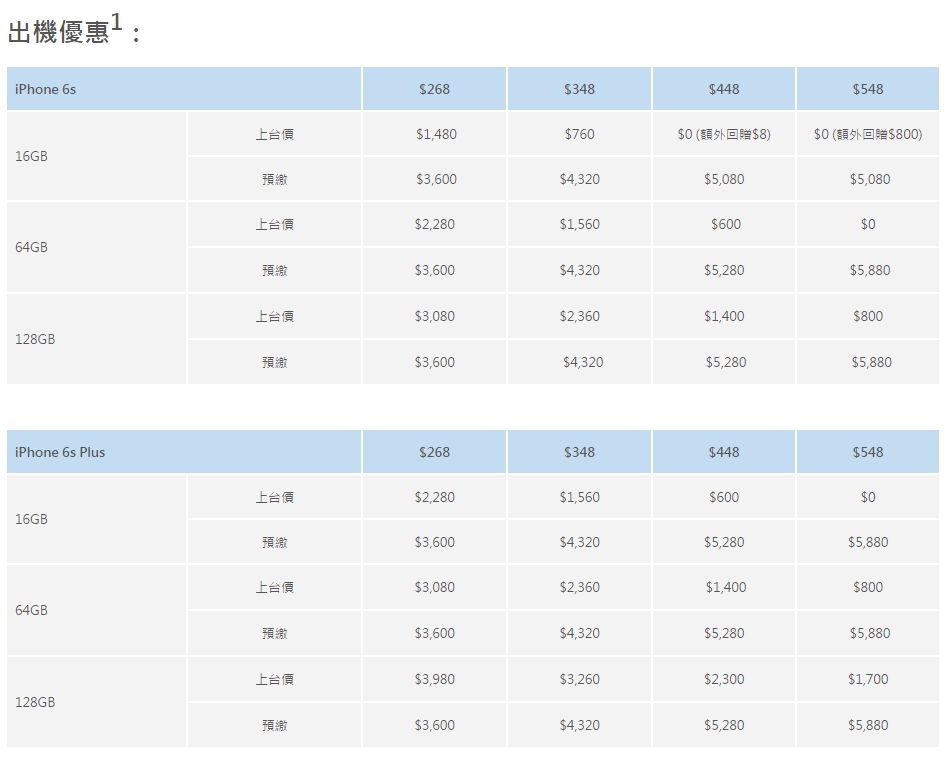Click the 出機優惠 heading text
950x757 pixels.
click(x=58, y=32)
